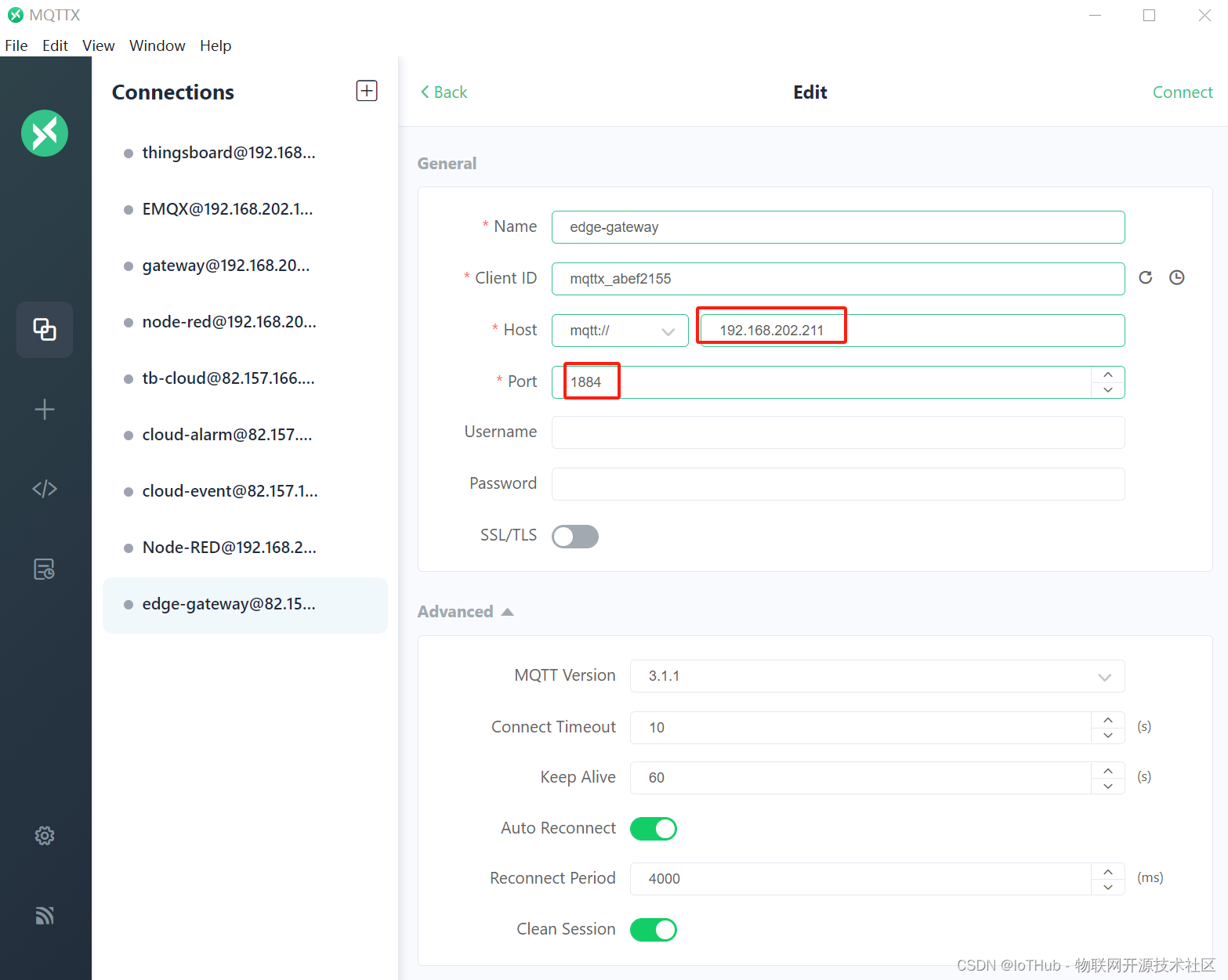Open the mqtt:// protocol dropdown
The image size is (1228, 980).
click(x=620, y=331)
